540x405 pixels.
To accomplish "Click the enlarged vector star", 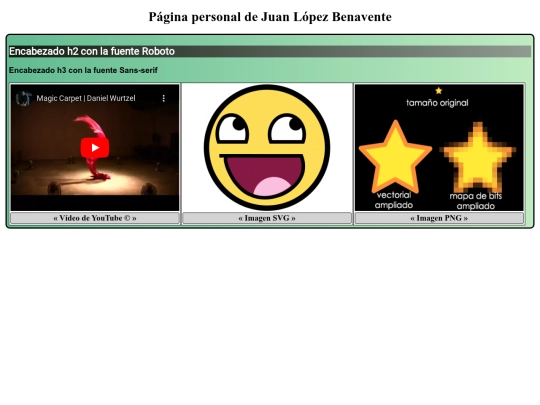I will 395,157.
